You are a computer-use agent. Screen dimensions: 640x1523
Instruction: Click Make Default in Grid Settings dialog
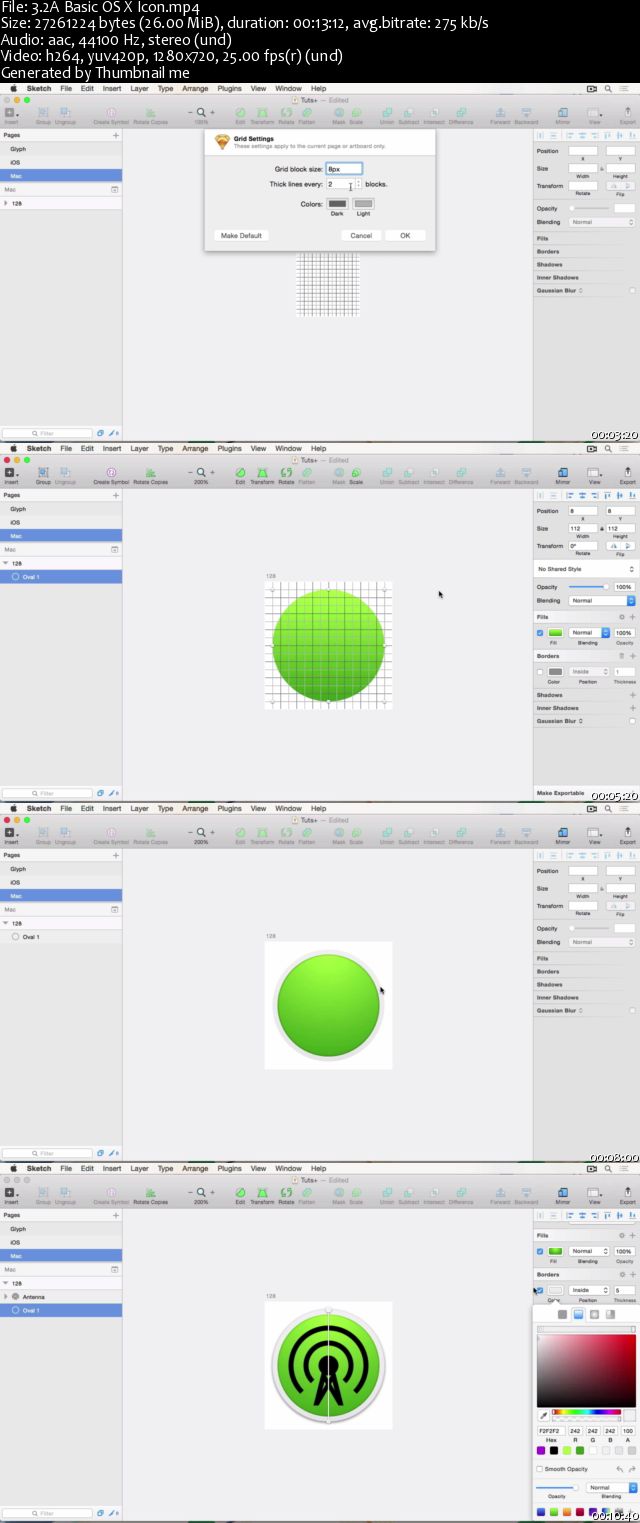point(241,235)
